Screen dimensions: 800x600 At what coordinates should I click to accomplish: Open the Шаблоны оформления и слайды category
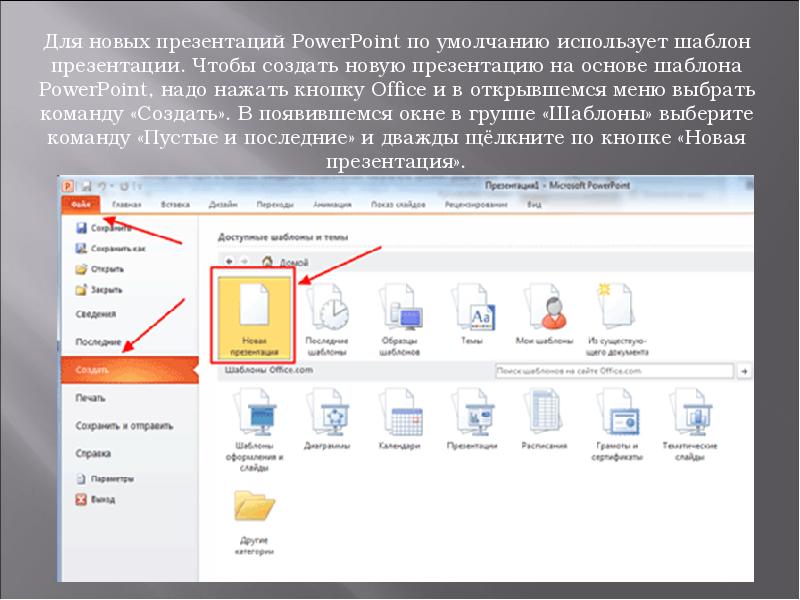254,430
